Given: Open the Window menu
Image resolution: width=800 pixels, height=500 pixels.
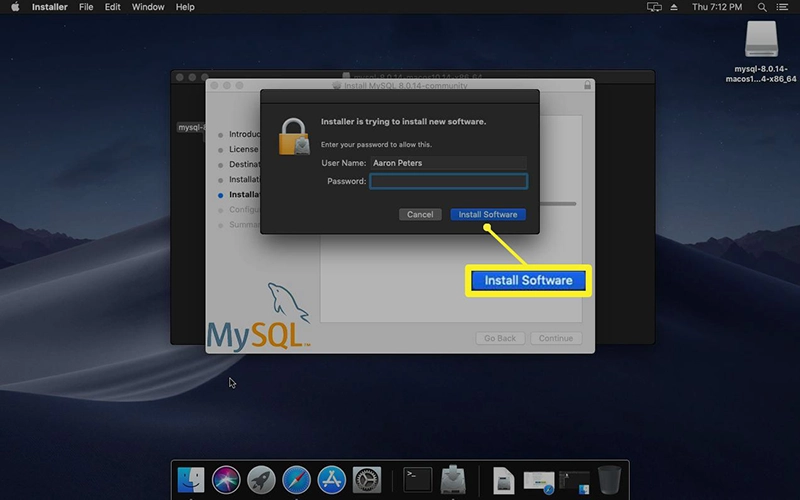Looking at the screenshot, I should (148, 7).
